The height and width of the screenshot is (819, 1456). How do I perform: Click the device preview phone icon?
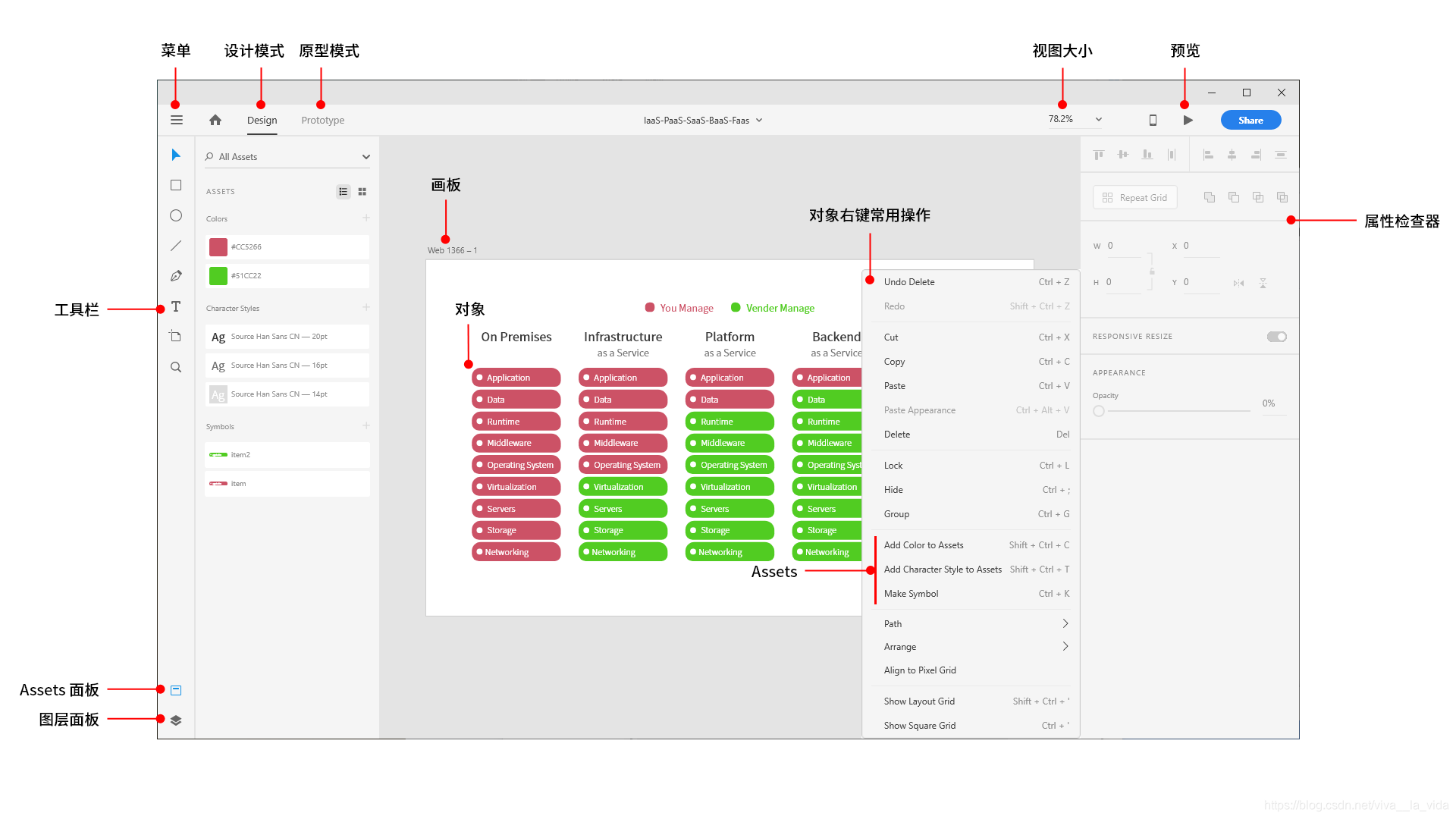point(1153,120)
